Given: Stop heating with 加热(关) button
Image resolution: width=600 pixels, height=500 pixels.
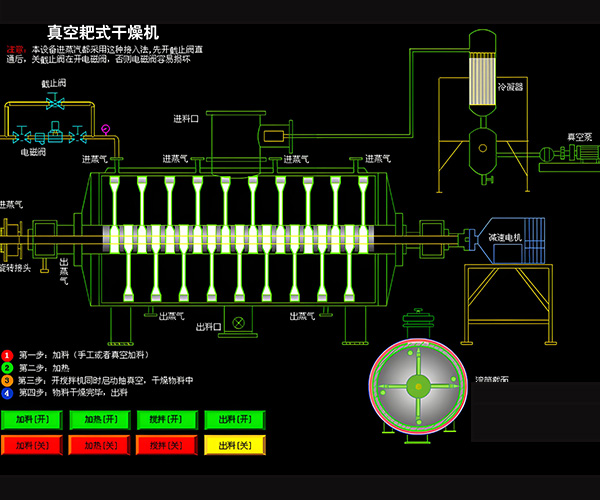Looking at the screenshot, I should click(99, 445).
